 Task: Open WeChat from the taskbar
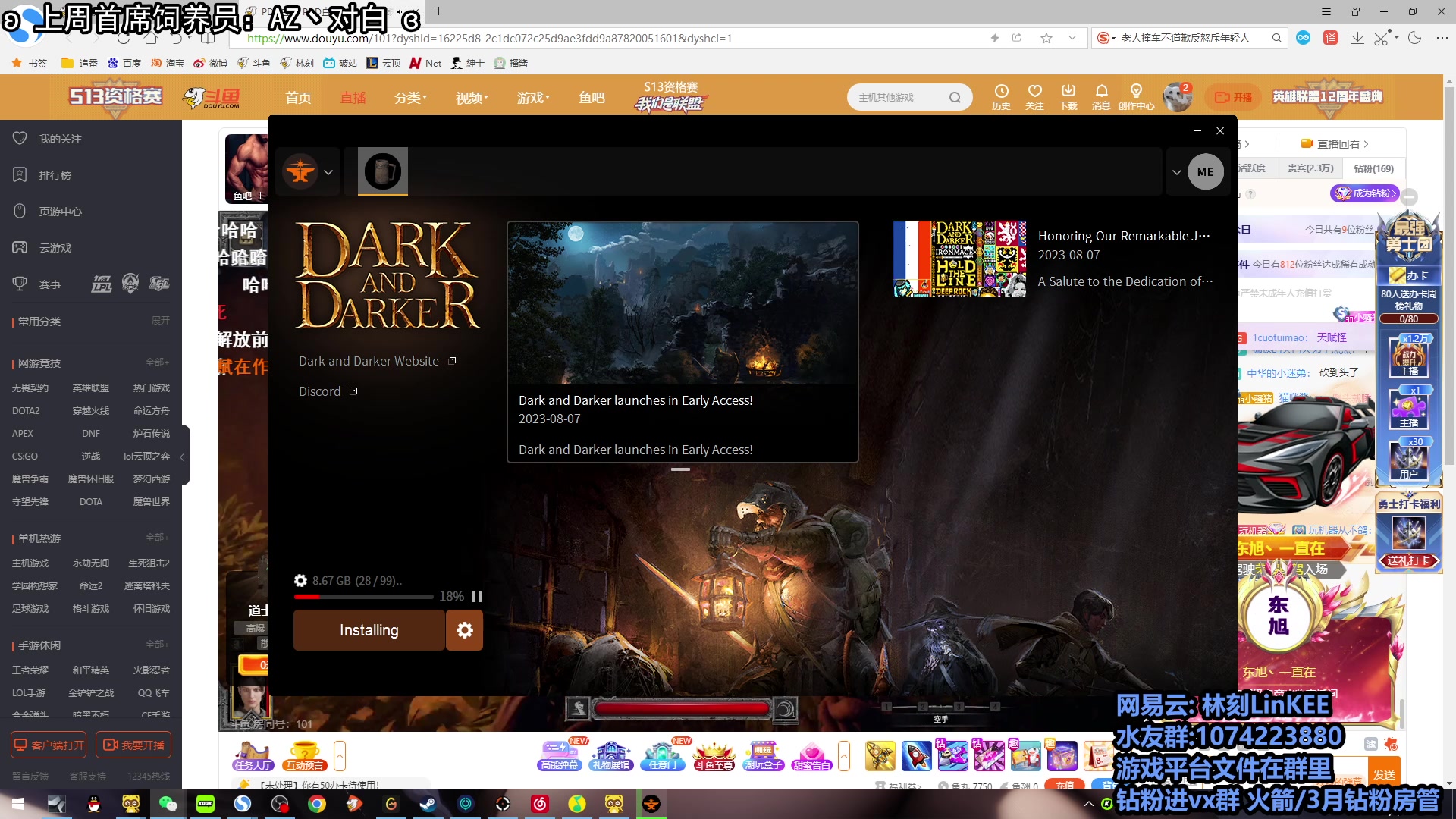tap(168, 804)
